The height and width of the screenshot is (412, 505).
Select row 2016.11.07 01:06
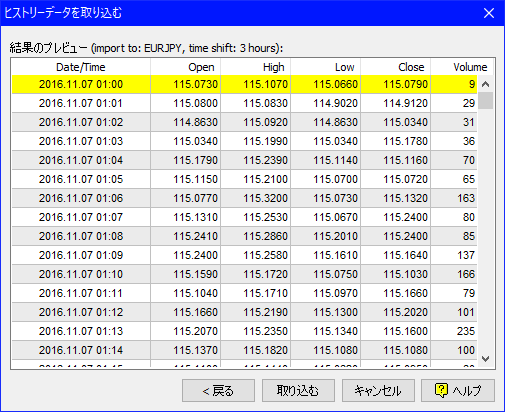245,198
